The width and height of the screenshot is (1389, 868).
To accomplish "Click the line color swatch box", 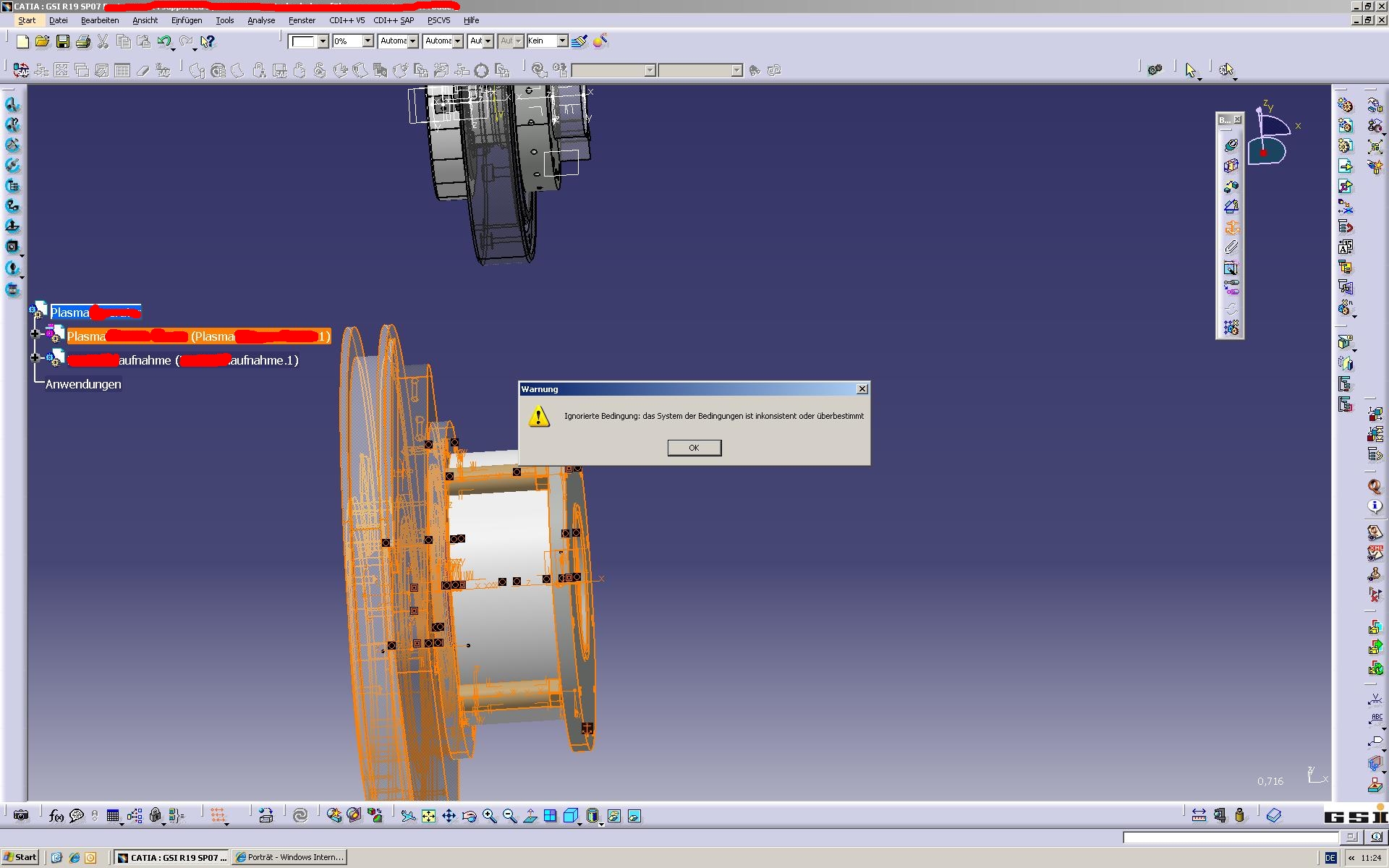I will [303, 41].
